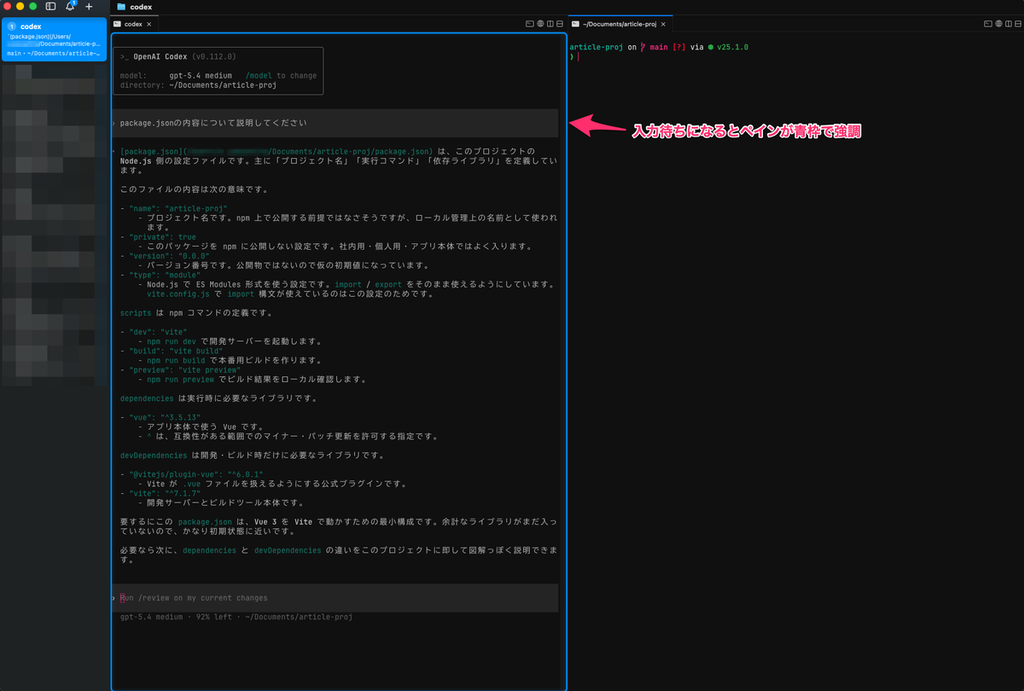Viewport: 1024px width, 691px height.
Task: Select the codex terminal tab
Action: pyautogui.click(x=134, y=24)
